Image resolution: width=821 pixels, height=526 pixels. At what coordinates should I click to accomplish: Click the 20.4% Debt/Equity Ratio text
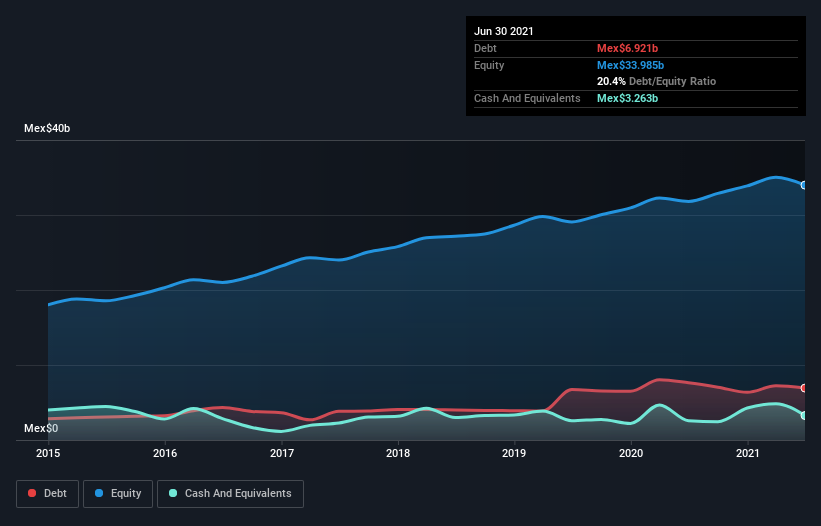(657, 81)
